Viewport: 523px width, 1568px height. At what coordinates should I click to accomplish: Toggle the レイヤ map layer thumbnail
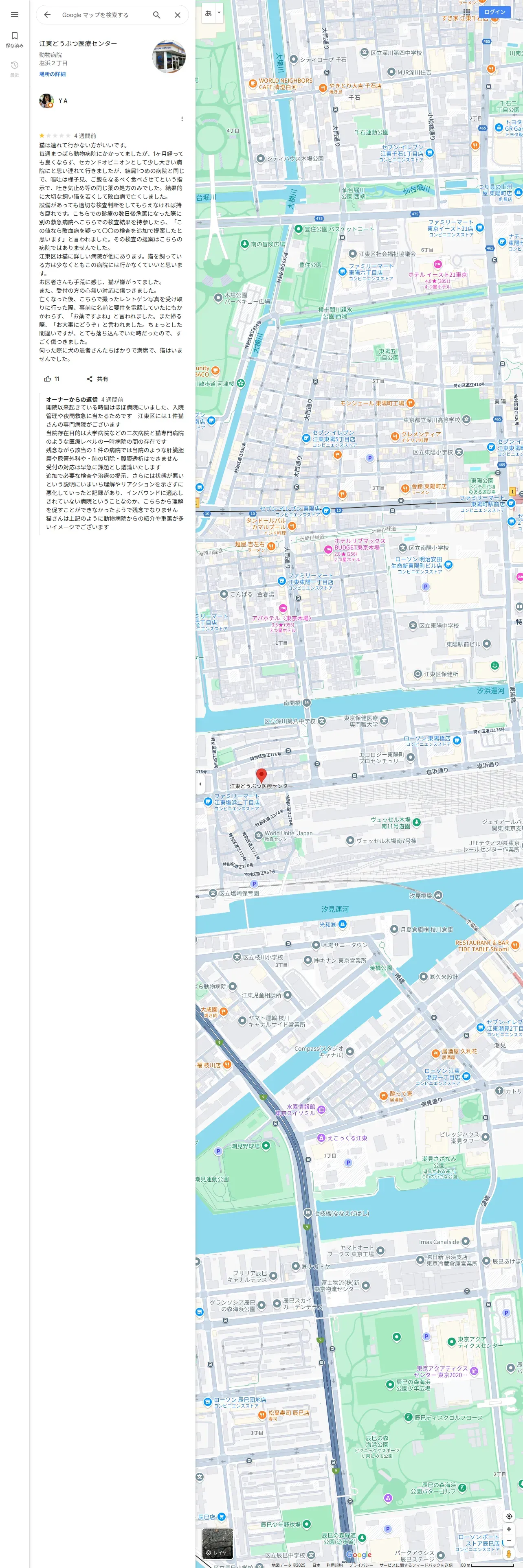coord(218,1543)
